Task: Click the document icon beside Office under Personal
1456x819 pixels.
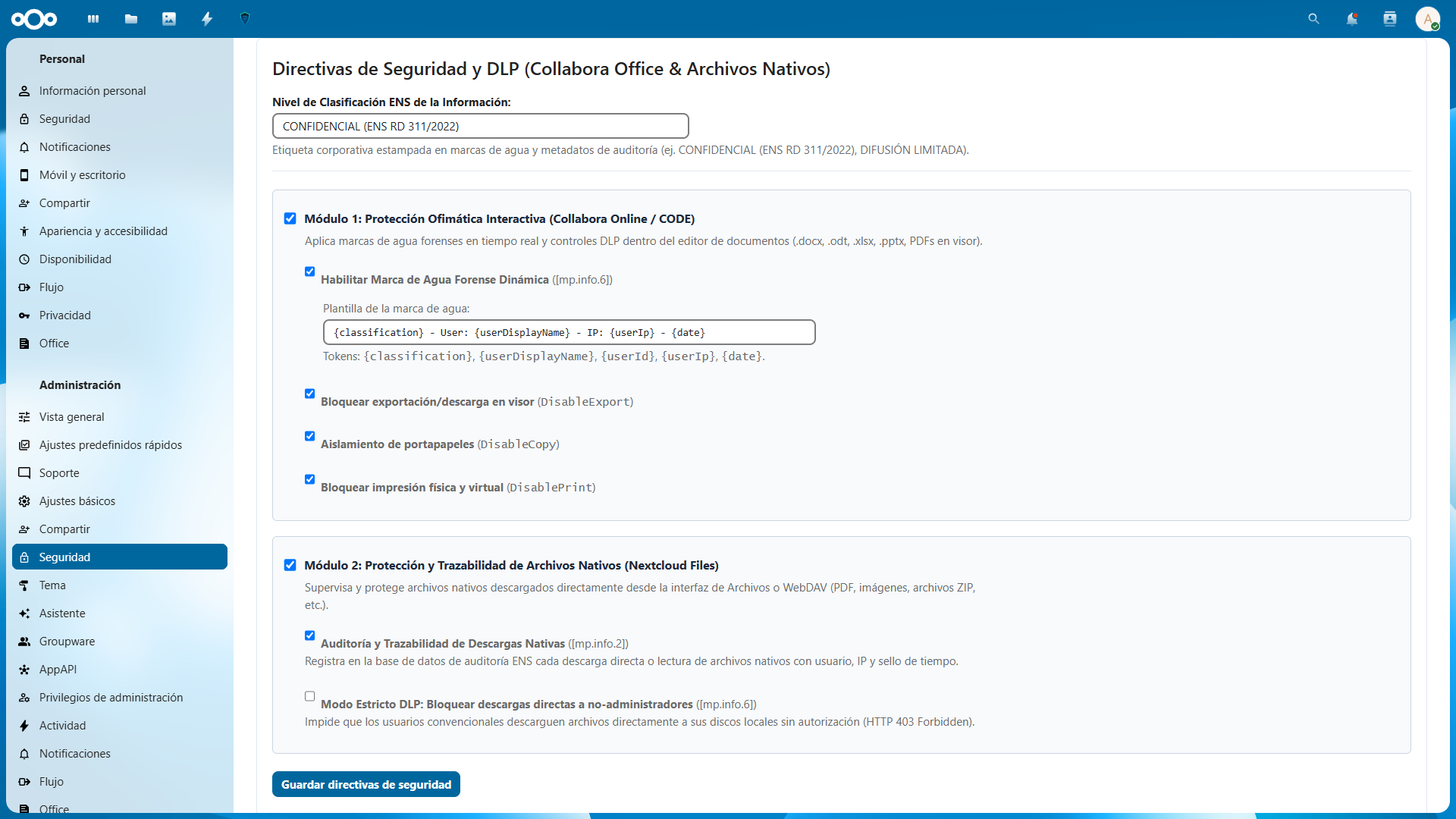Action: pos(24,344)
